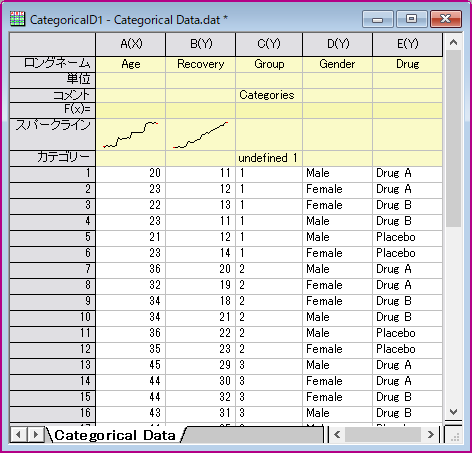
Task: Select row header 10
Action: point(53,318)
